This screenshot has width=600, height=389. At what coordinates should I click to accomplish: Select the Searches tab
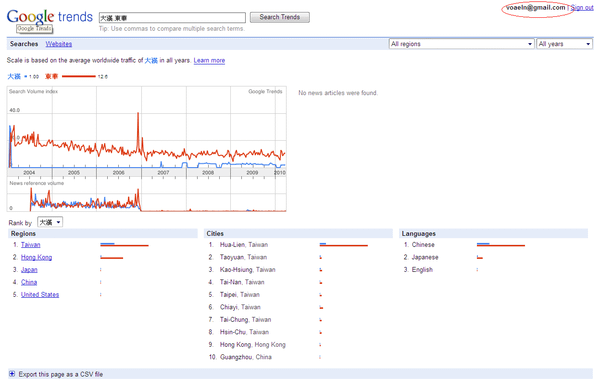pos(24,44)
